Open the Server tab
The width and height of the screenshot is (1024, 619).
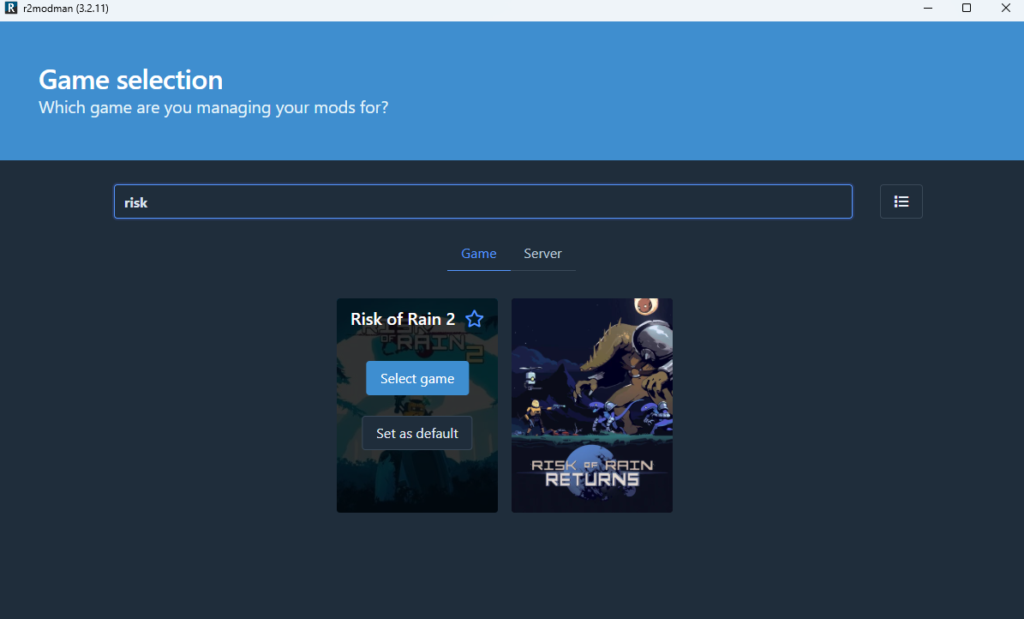tap(542, 254)
